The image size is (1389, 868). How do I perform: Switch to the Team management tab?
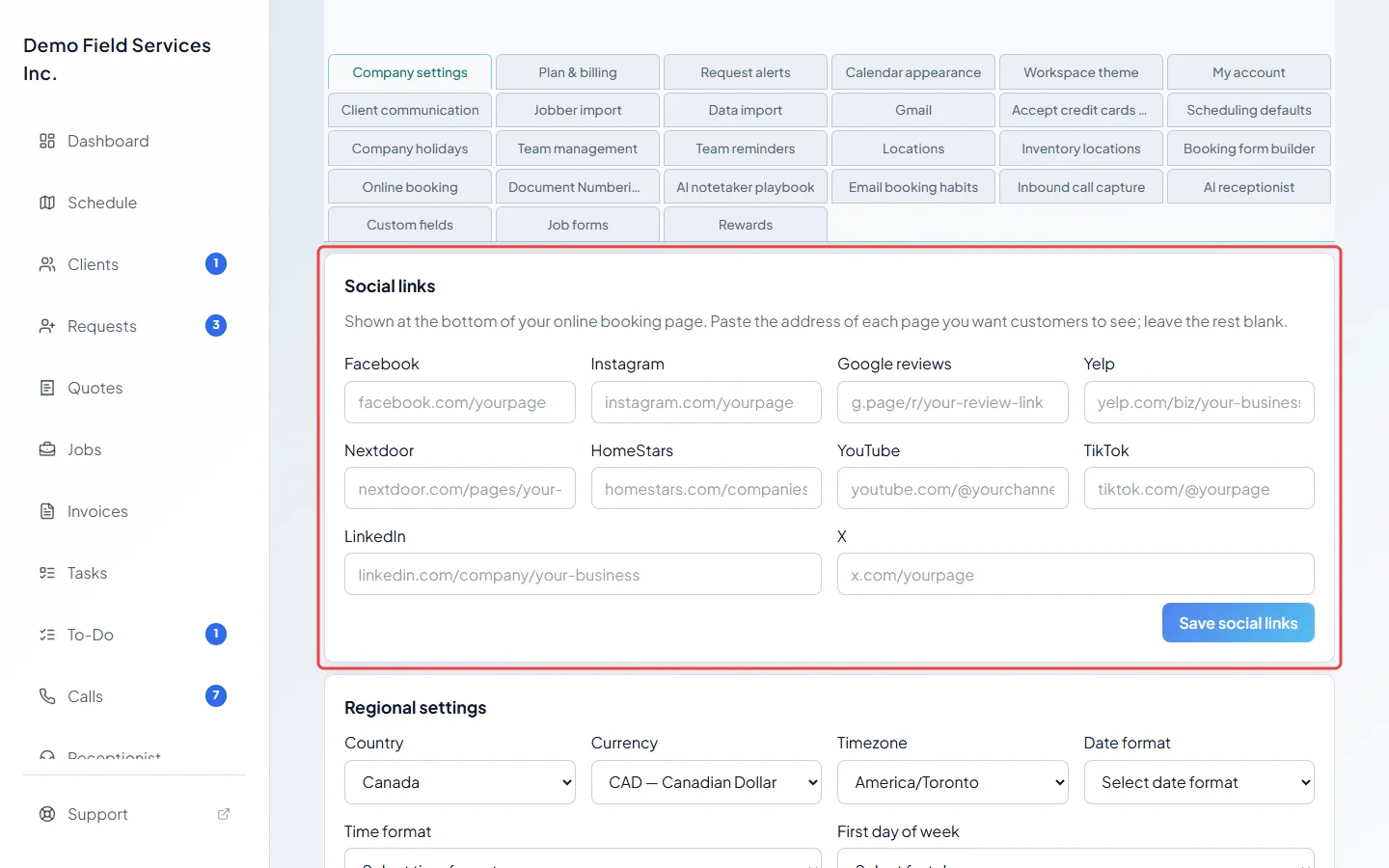coord(578,149)
